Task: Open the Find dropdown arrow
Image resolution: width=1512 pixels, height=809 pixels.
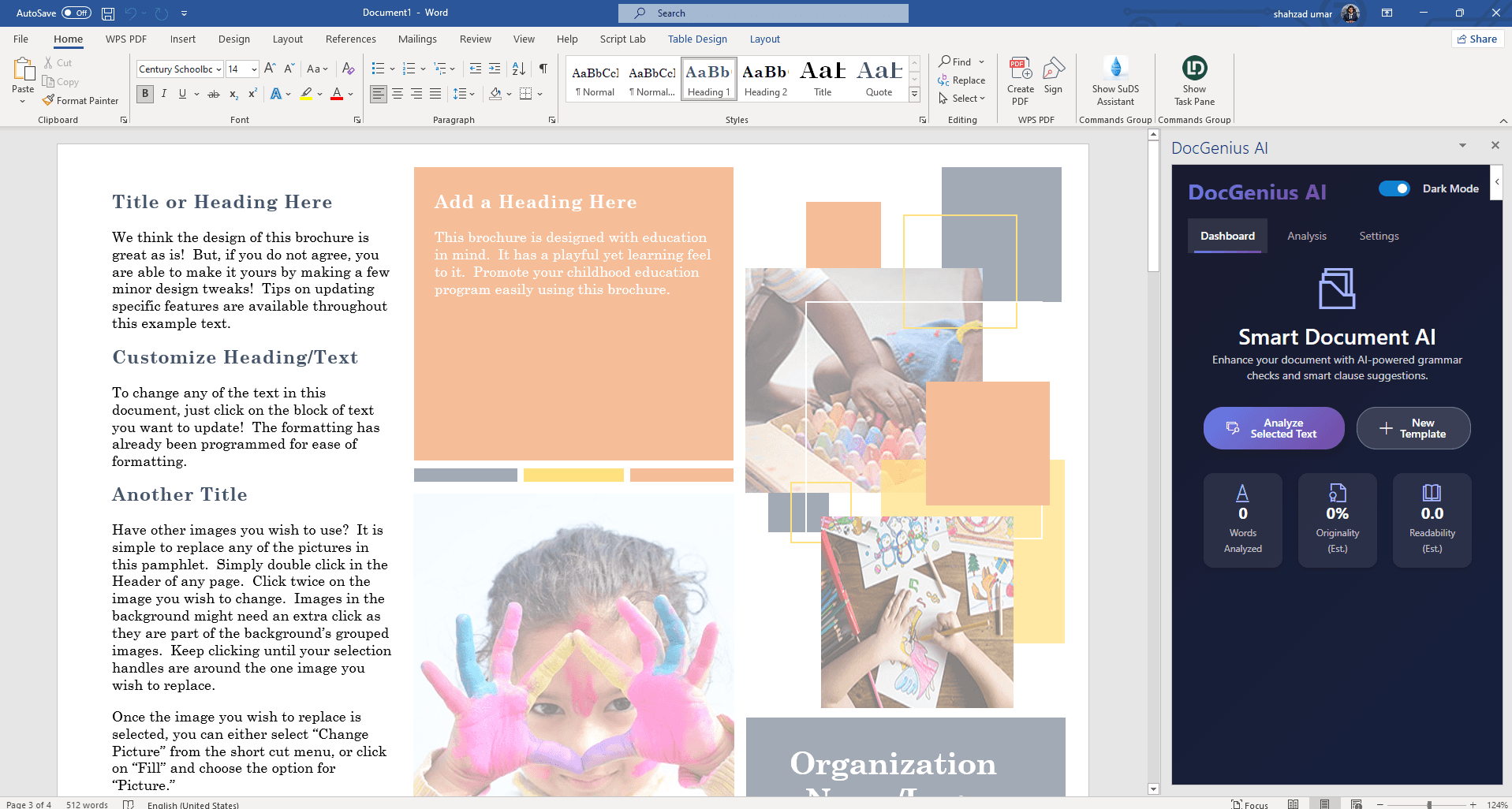Action: click(x=982, y=62)
